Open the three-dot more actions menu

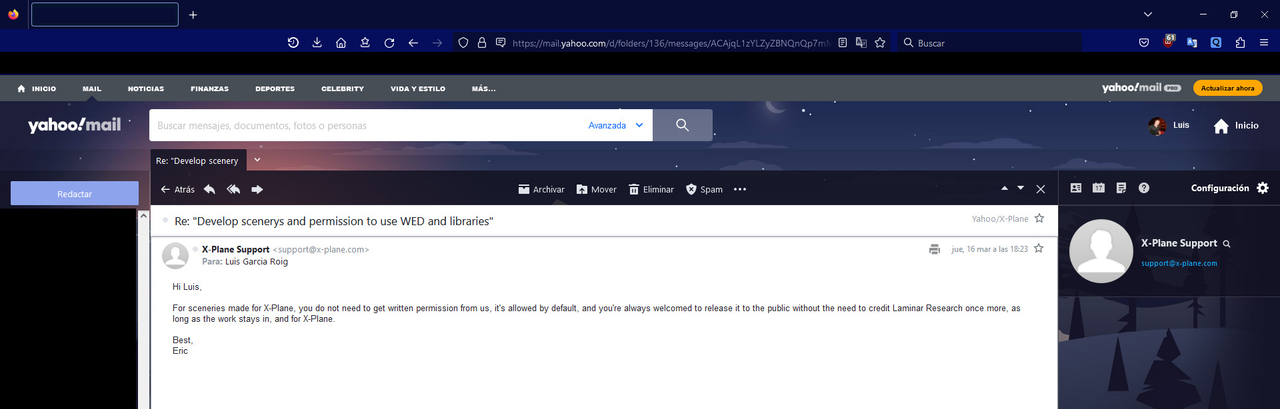(x=740, y=189)
